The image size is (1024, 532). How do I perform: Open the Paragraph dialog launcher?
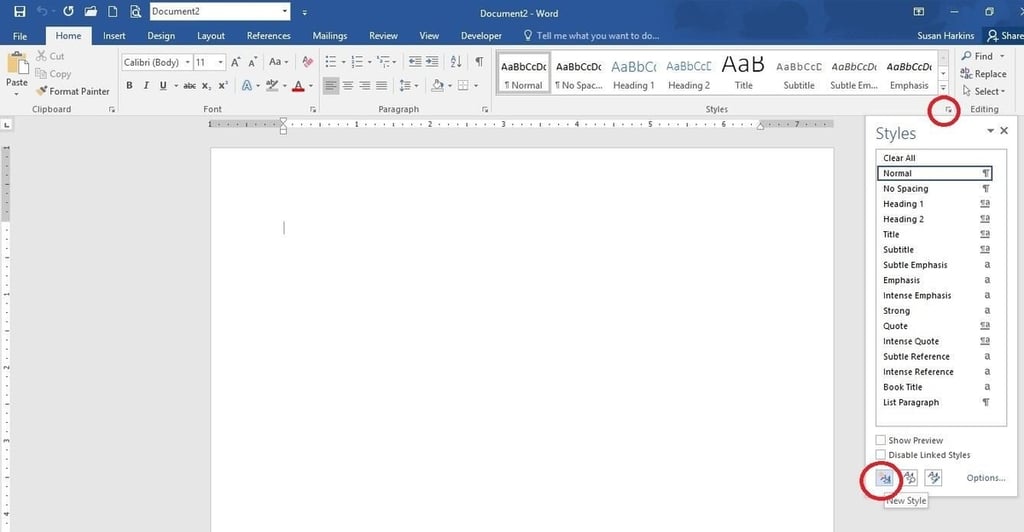[485, 110]
